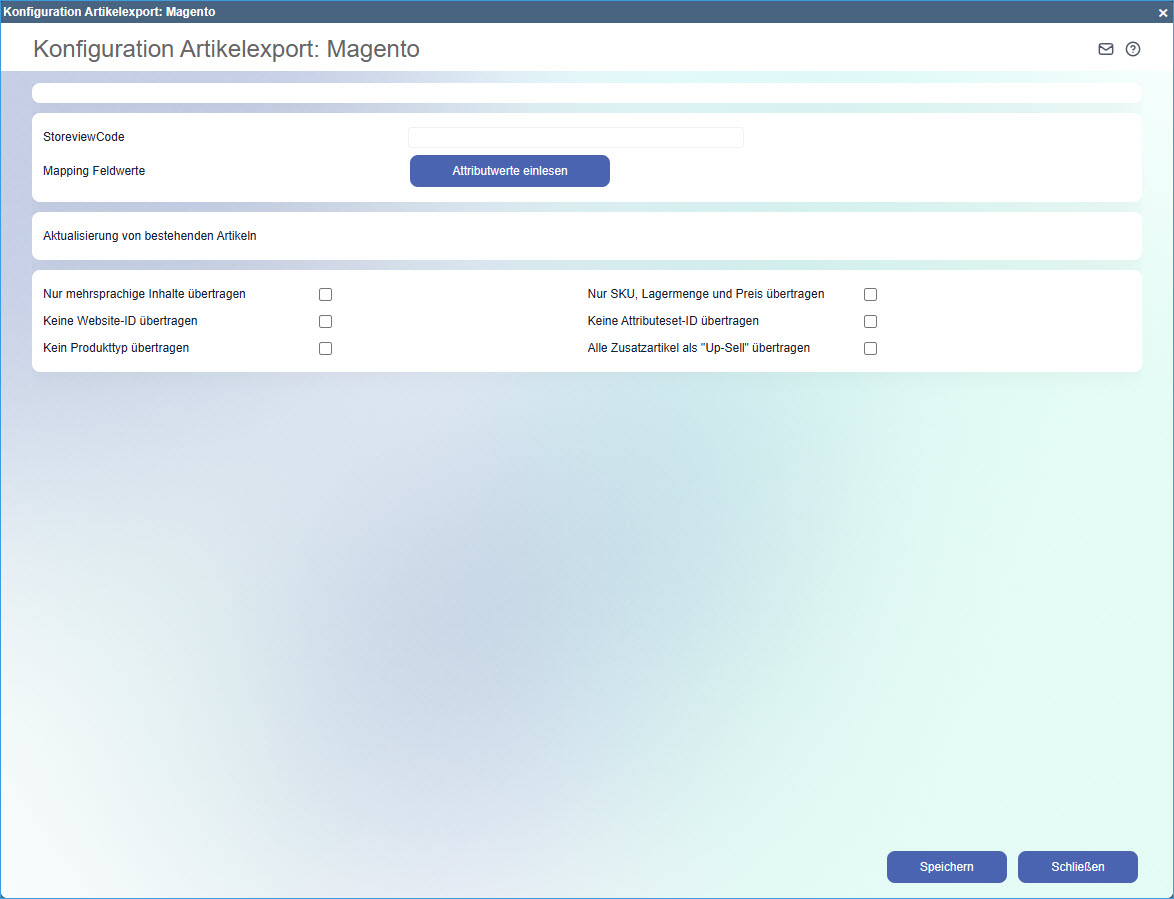Toggle Keine Attributeset-ID übertragen checkbox
The width and height of the screenshot is (1174, 899).
tap(870, 321)
